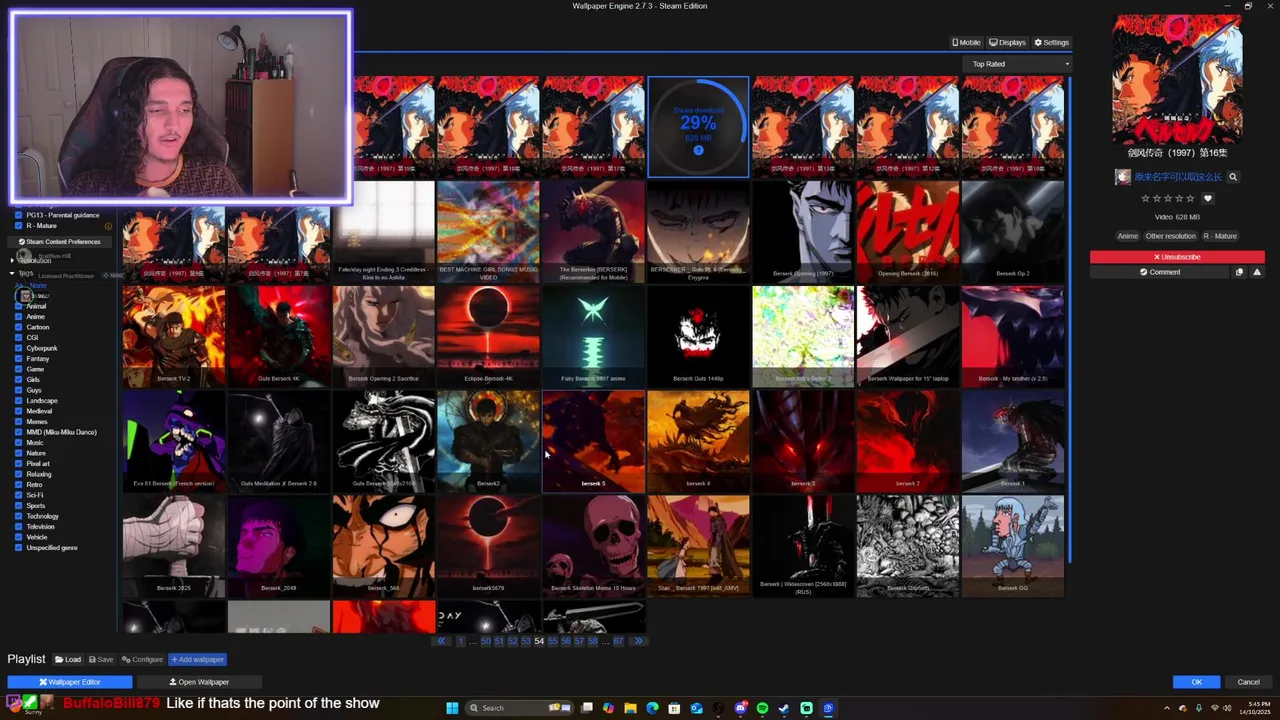1280x720 pixels.
Task: Uncheck the Anime tag filter
Action: pyautogui.click(x=18, y=317)
